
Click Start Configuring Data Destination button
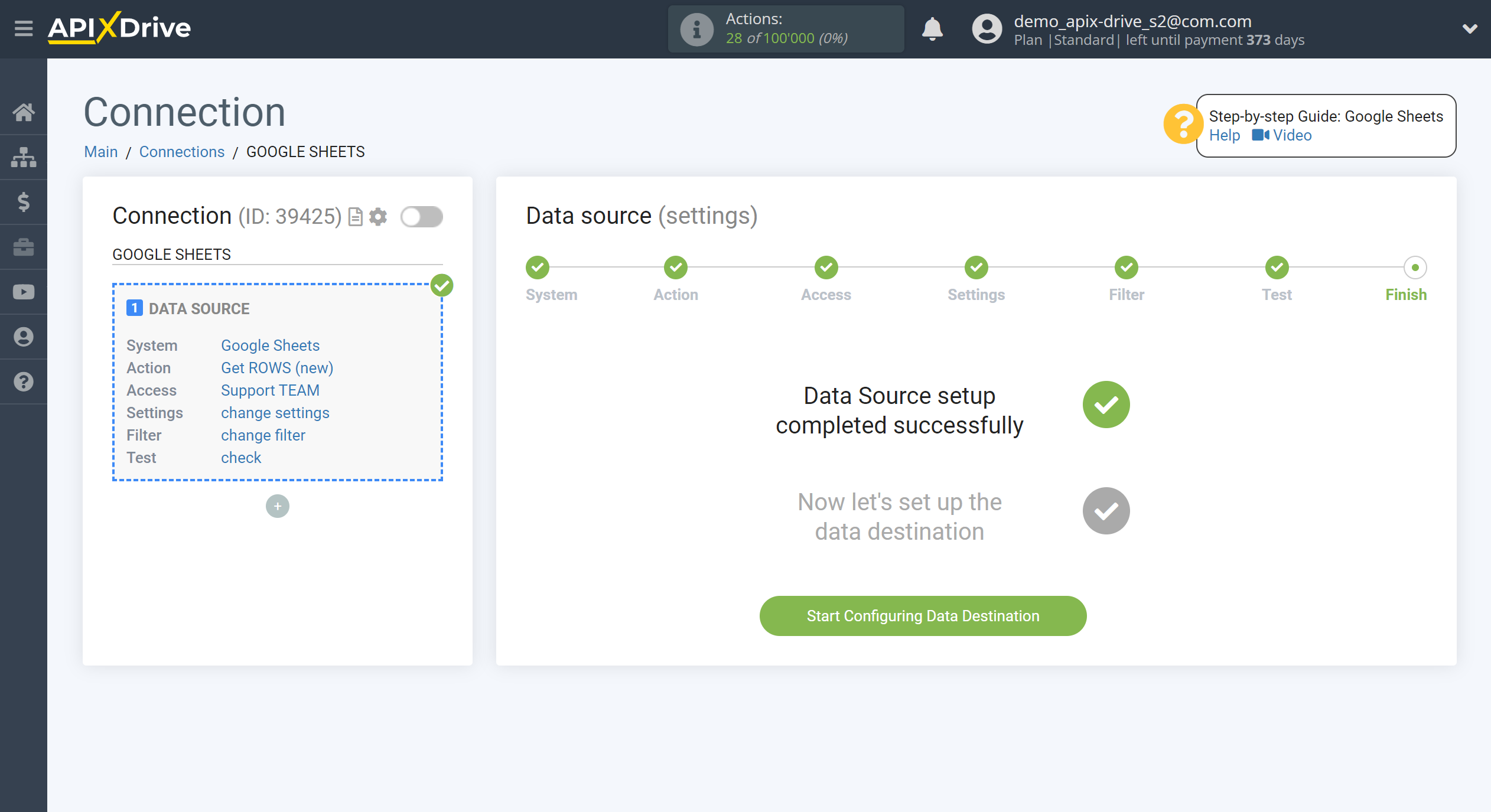[923, 616]
